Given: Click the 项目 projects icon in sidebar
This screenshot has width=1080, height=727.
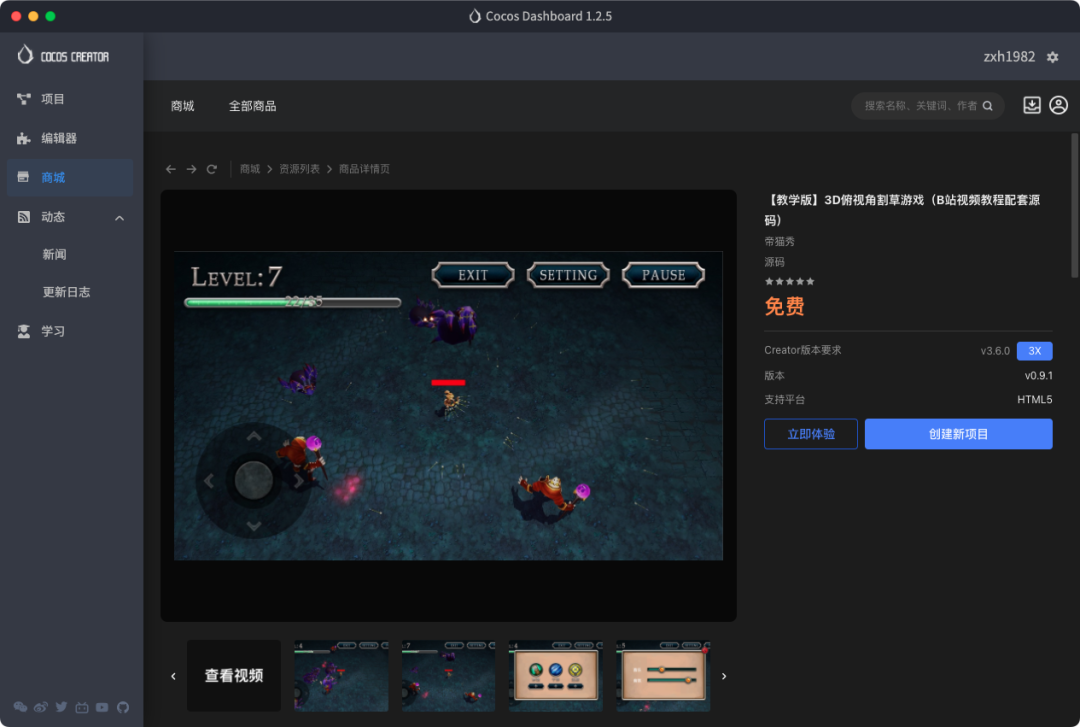Looking at the screenshot, I should pyautogui.click(x=23, y=99).
